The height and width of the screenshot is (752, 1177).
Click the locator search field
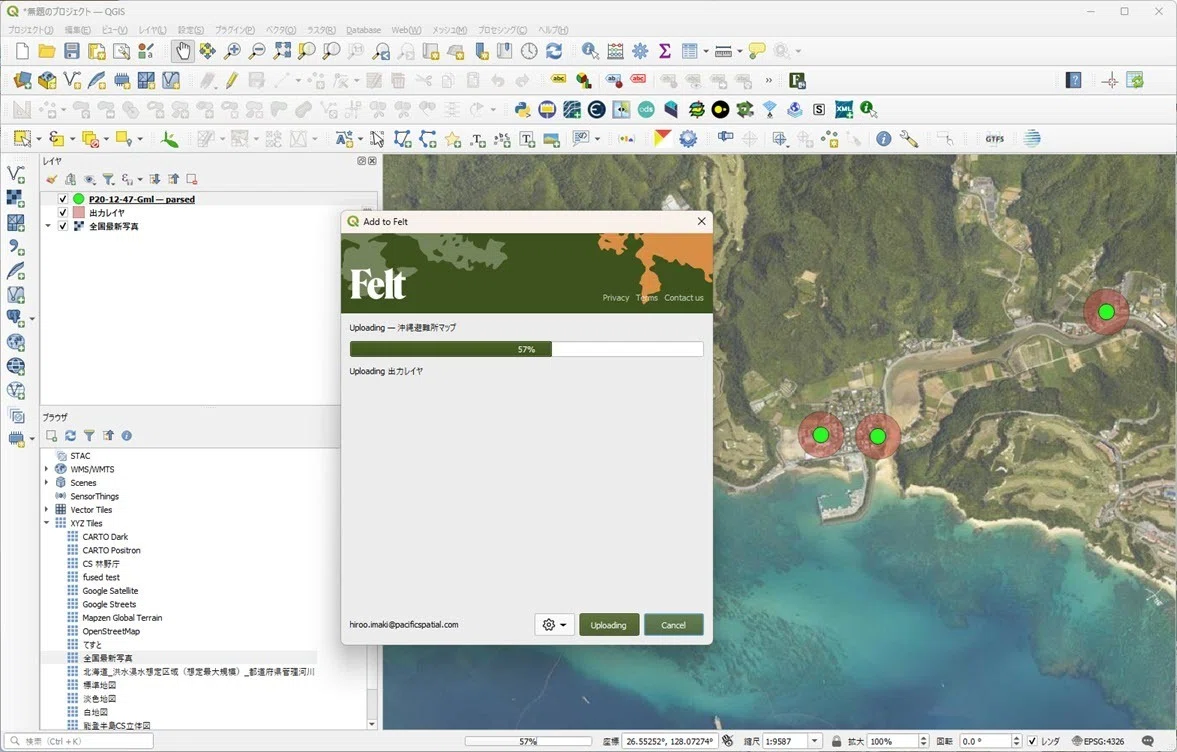click(x=79, y=741)
